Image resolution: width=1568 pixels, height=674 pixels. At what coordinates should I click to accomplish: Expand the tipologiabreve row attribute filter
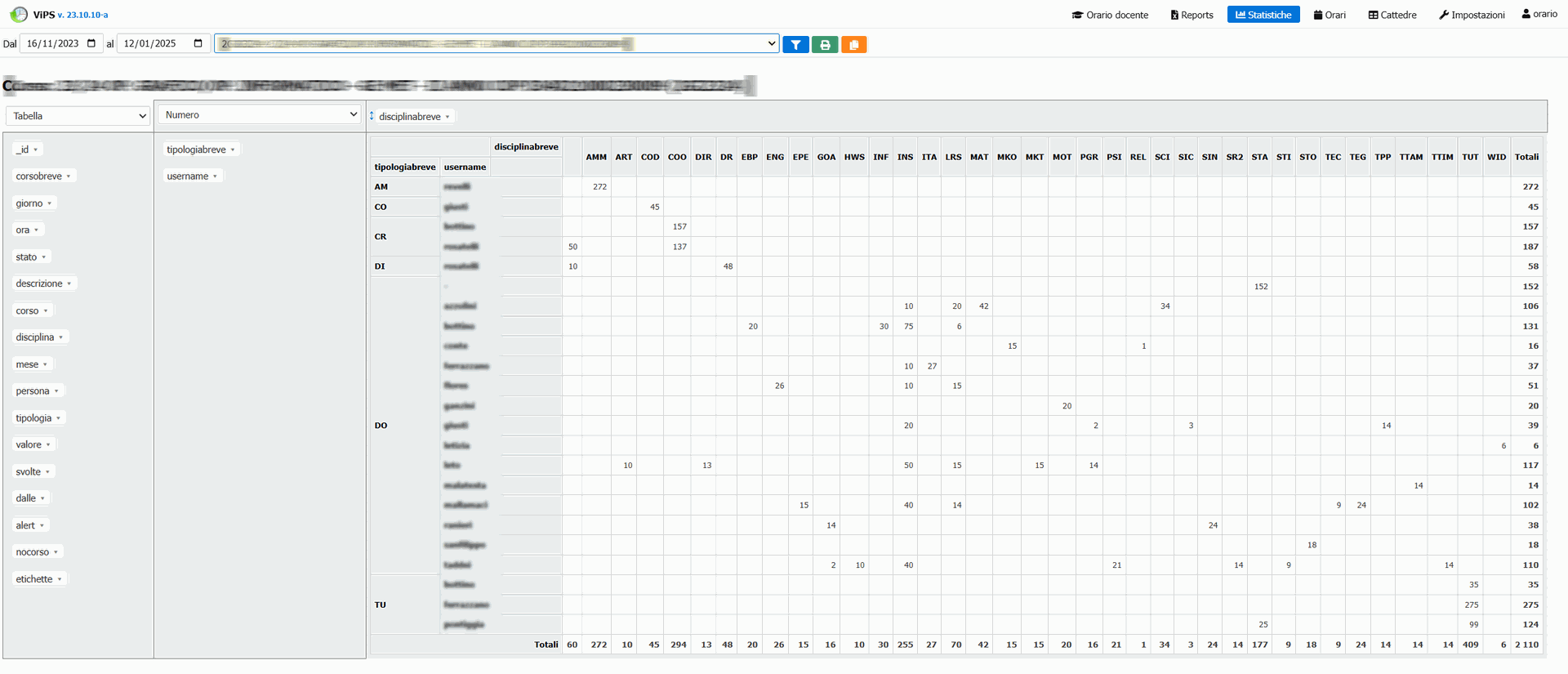[233, 150]
